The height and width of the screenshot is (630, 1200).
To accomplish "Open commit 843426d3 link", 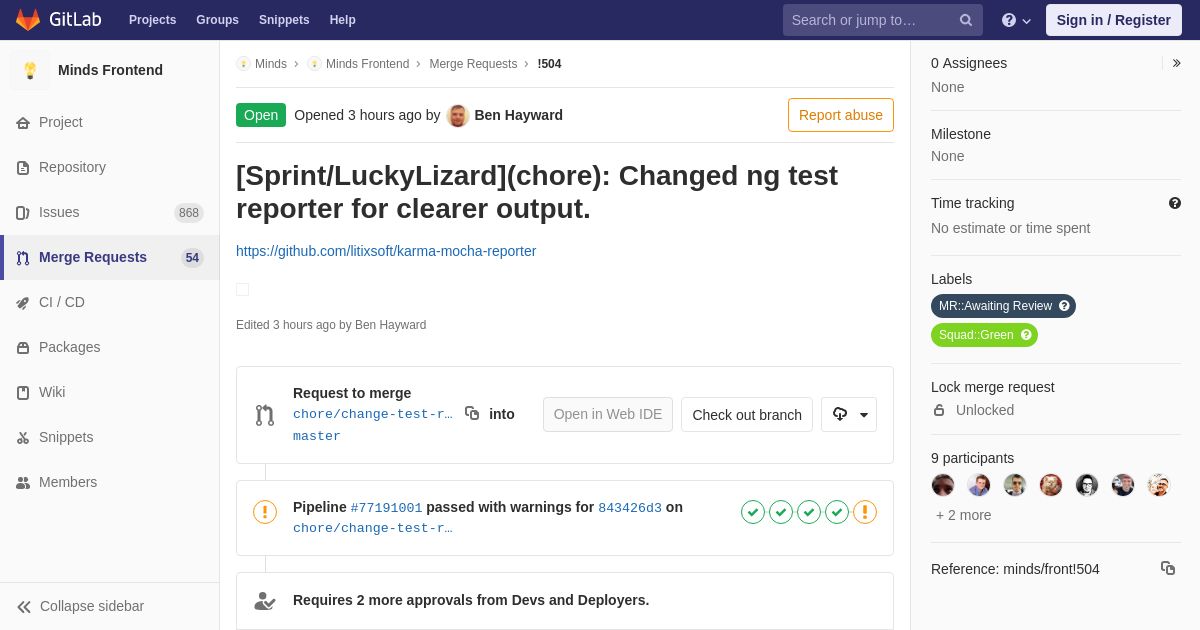I will click(x=630, y=508).
